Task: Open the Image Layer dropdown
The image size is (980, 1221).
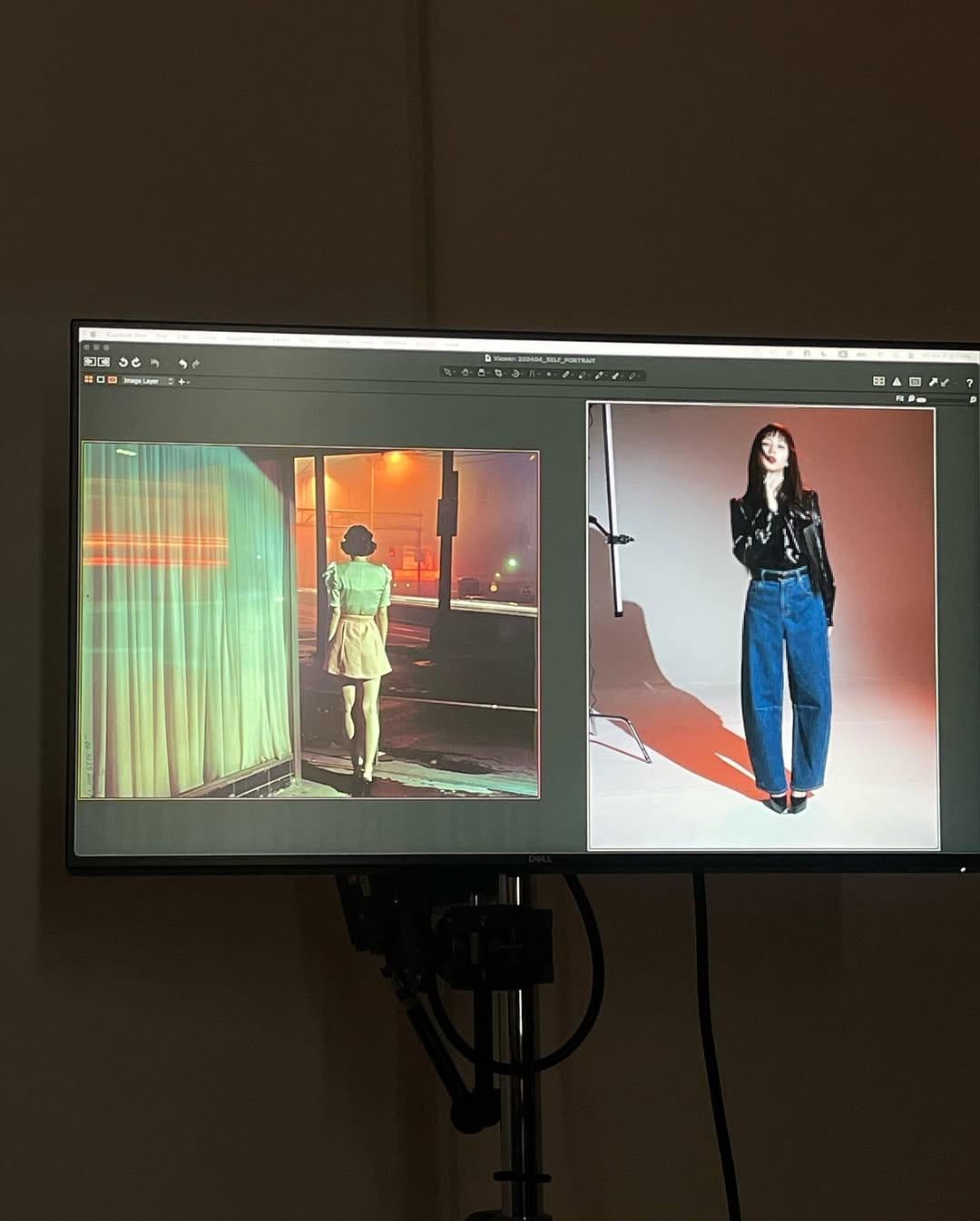Action: (x=147, y=381)
